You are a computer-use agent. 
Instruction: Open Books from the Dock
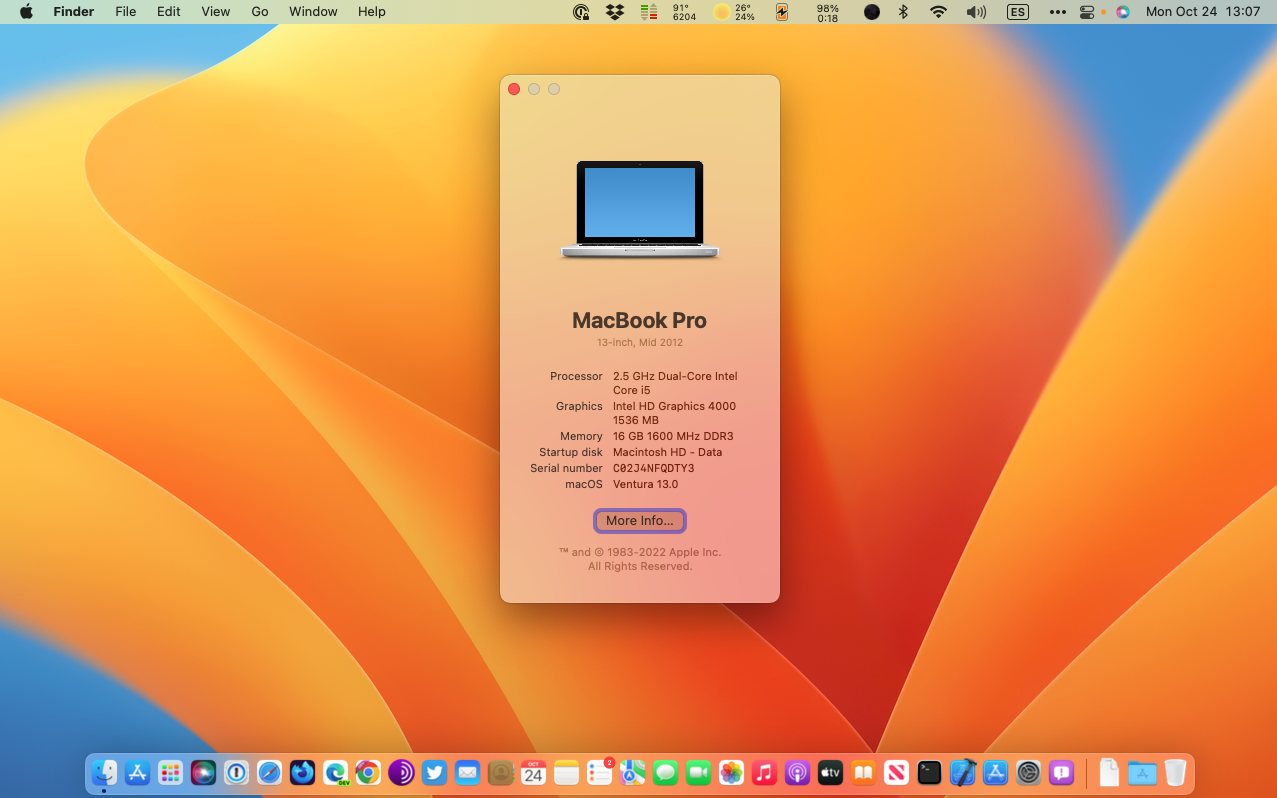[863, 772]
